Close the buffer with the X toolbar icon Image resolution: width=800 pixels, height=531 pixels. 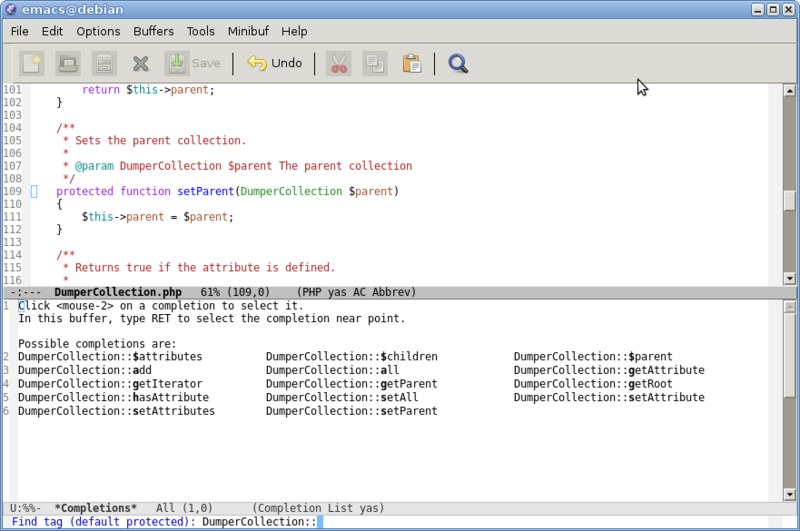pyautogui.click(x=140, y=63)
